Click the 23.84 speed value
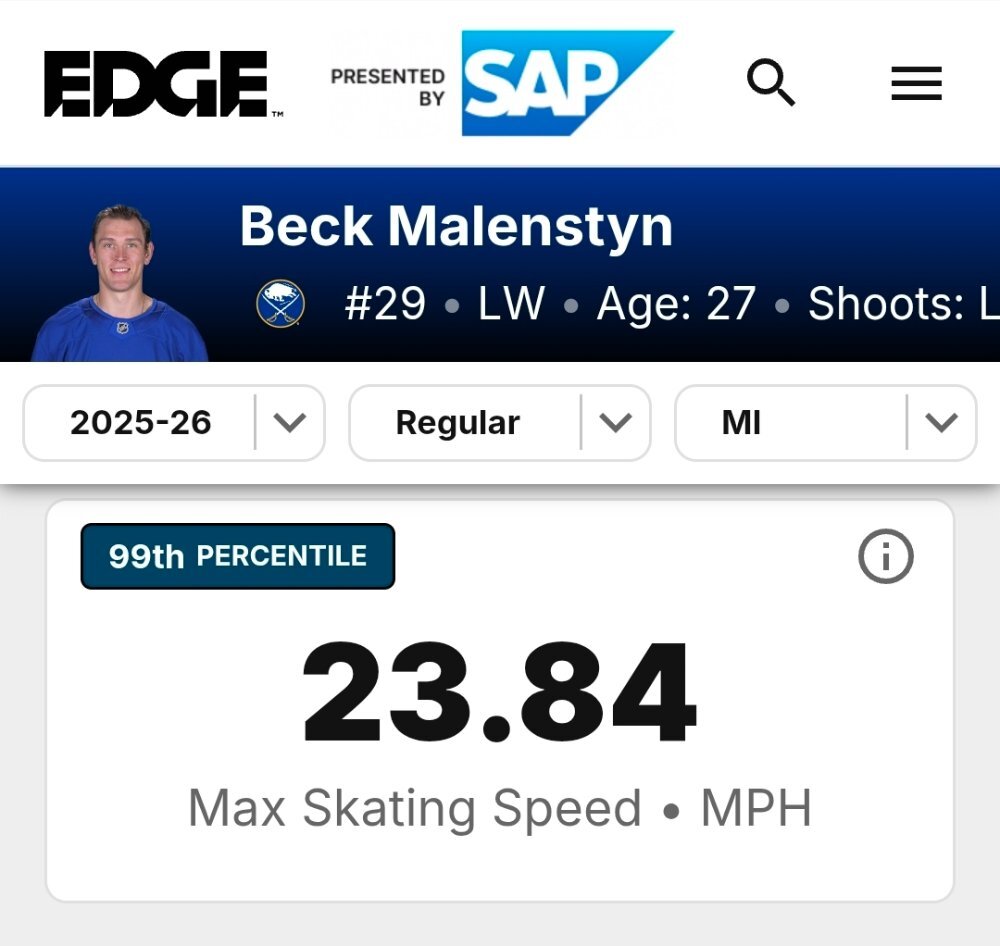Screen dimensions: 1000x946 pos(499,694)
